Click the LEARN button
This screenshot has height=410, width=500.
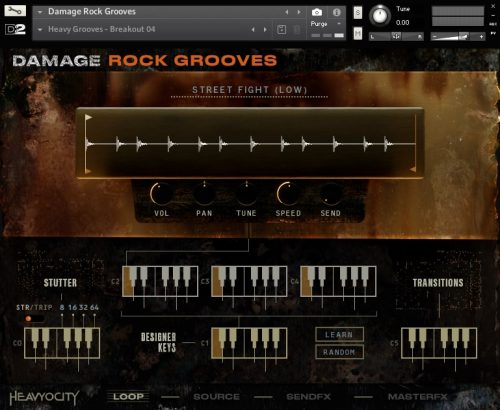click(x=339, y=335)
